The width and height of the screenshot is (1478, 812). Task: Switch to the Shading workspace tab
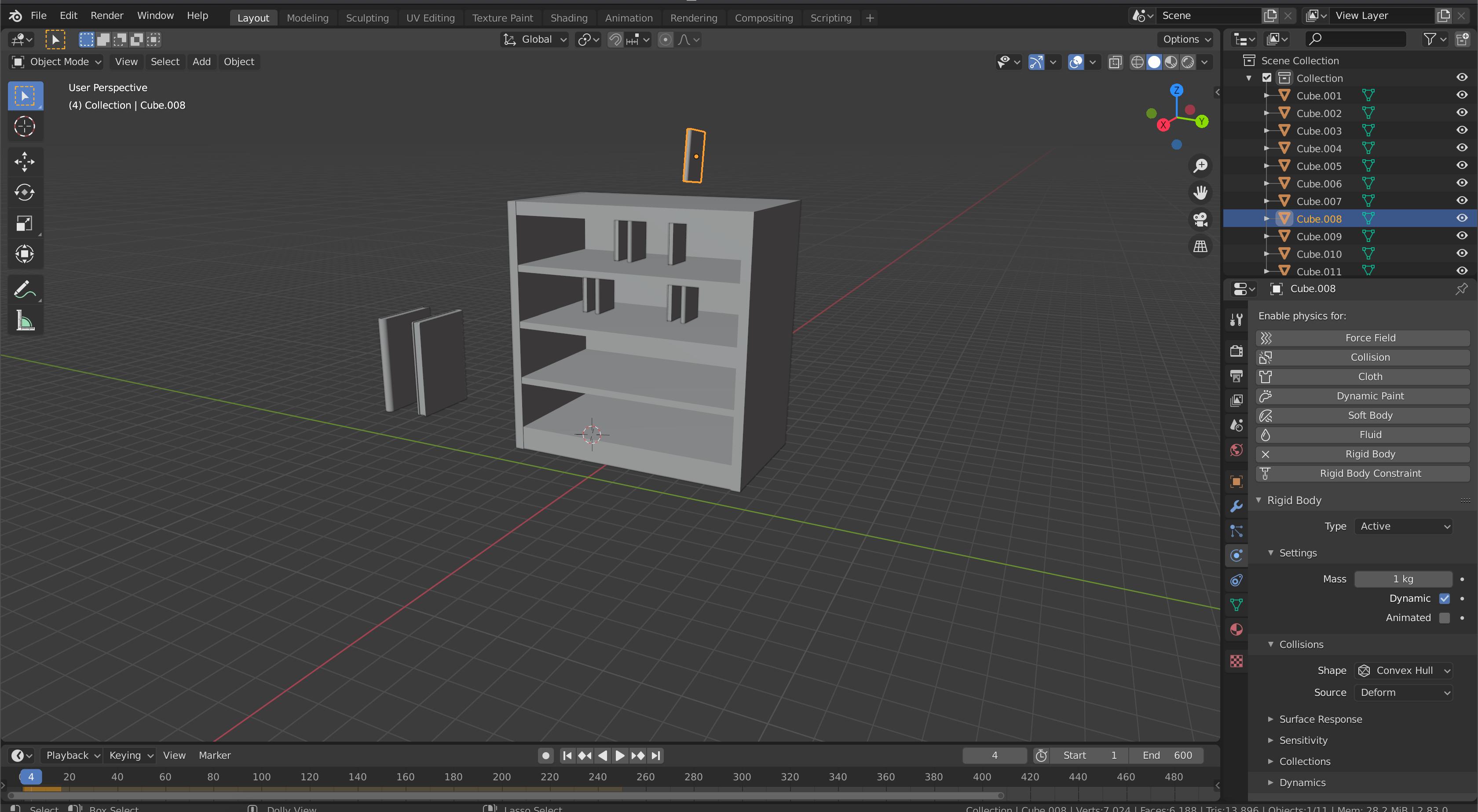point(569,18)
